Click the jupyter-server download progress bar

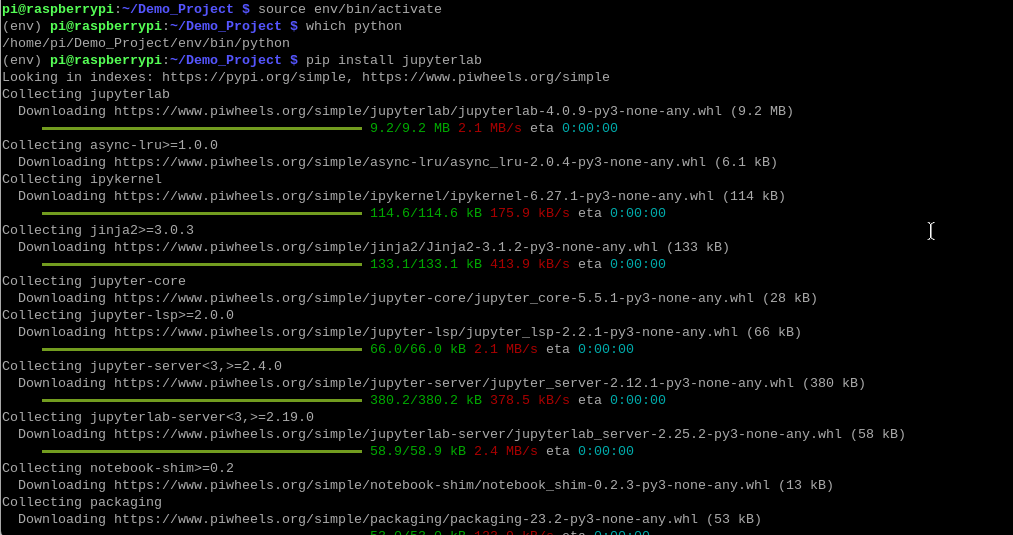tap(202, 401)
